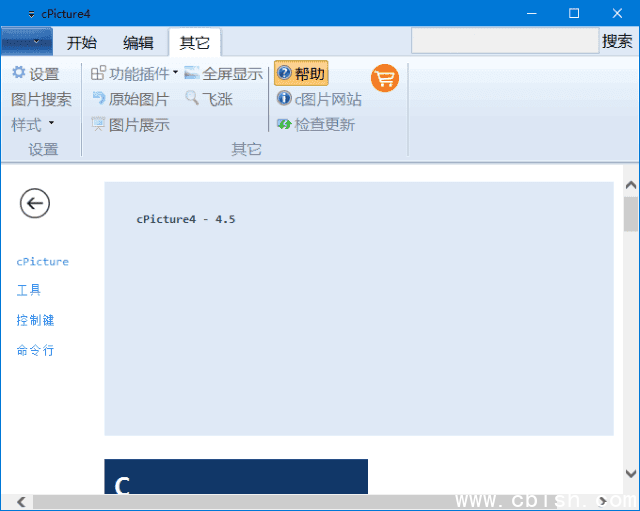Expand the 功能插件 dropdown

click(175, 73)
